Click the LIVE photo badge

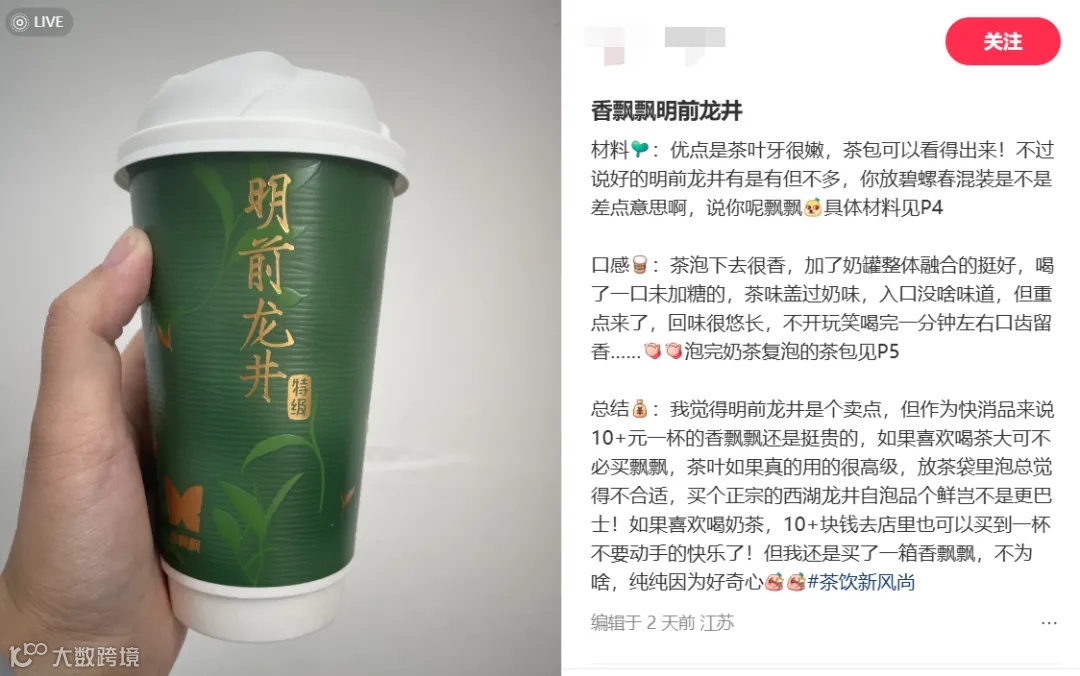[x=39, y=22]
